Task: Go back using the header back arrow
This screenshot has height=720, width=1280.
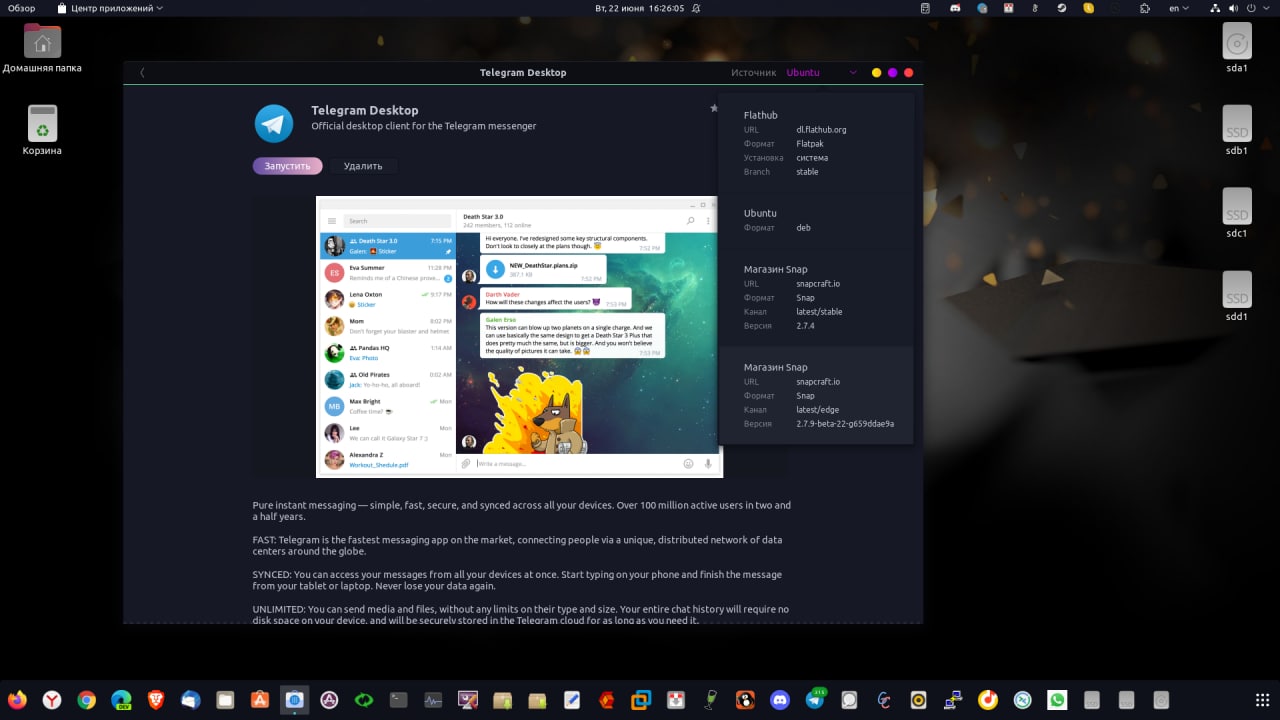Action: click(x=142, y=73)
